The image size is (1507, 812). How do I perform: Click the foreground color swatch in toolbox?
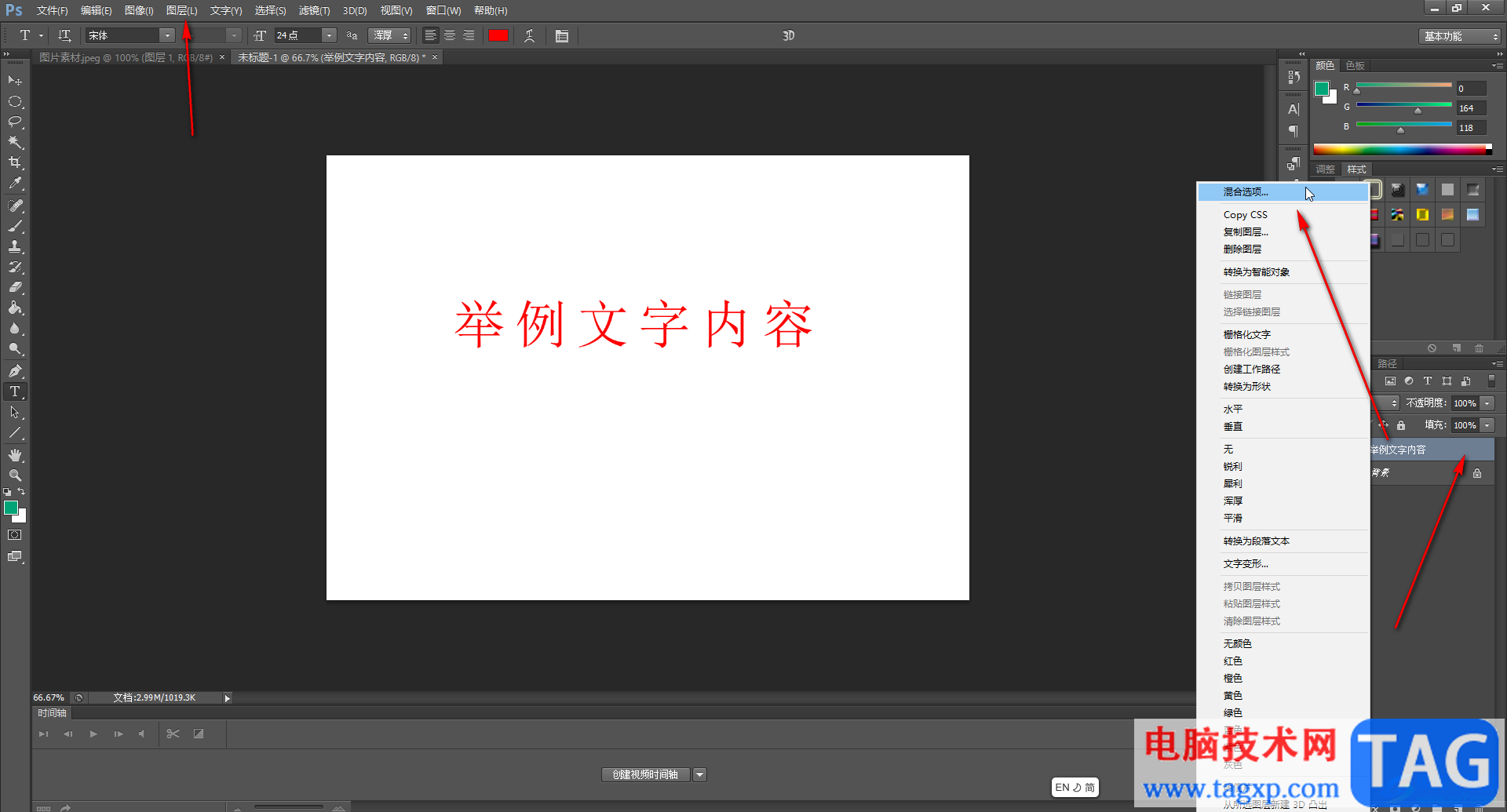pyautogui.click(x=11, y=508)
